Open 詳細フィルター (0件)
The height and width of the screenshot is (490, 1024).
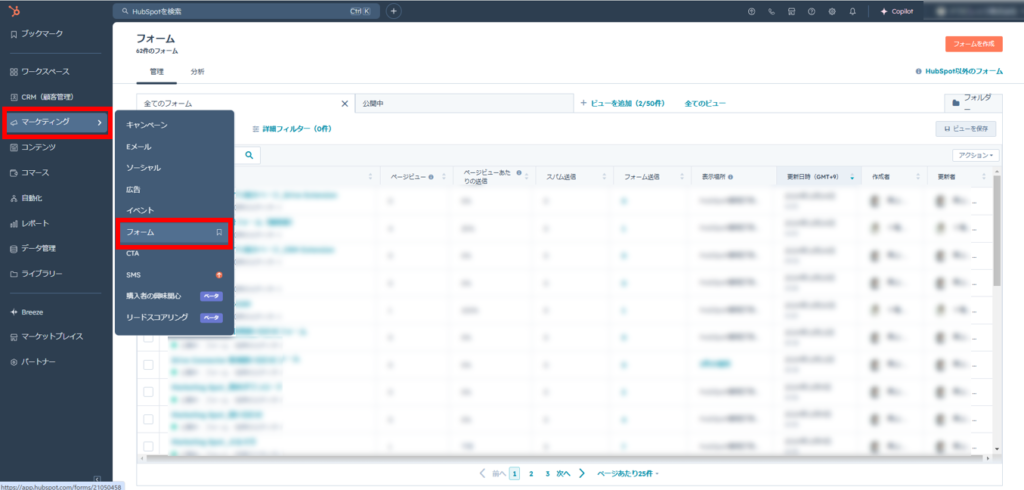292,129
